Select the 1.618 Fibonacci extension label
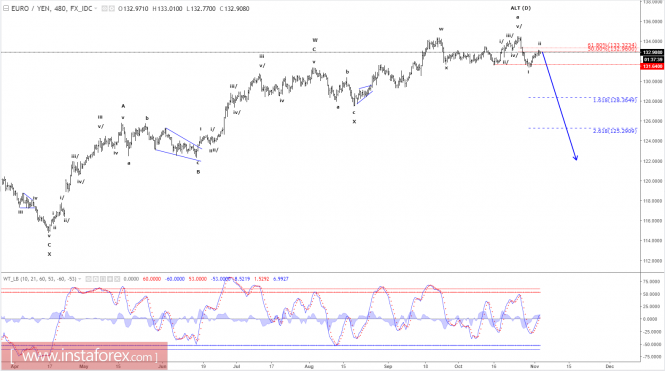Viewport: 665px width, 371px height. [615, 100]
